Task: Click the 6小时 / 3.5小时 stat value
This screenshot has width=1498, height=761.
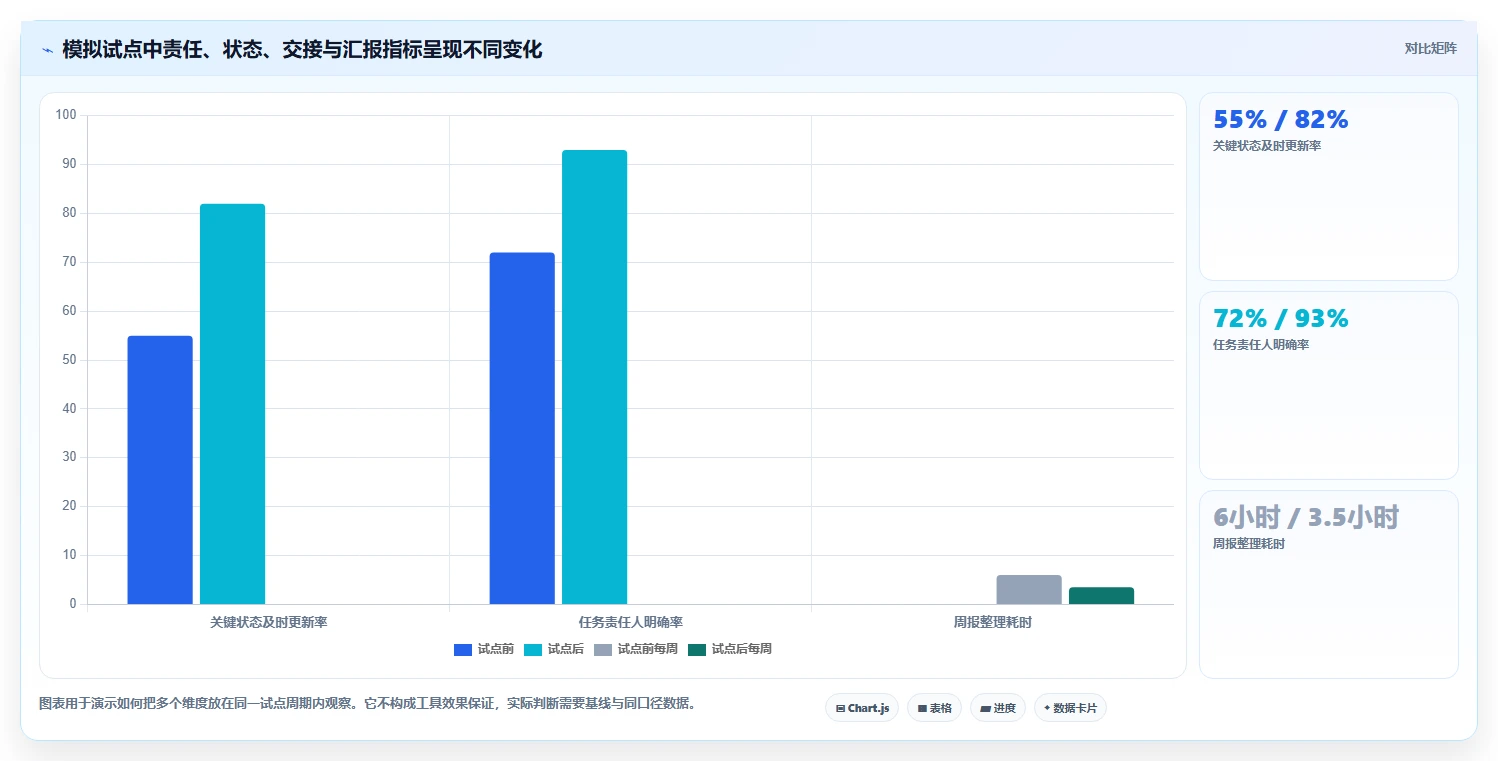Action: 1305,518
